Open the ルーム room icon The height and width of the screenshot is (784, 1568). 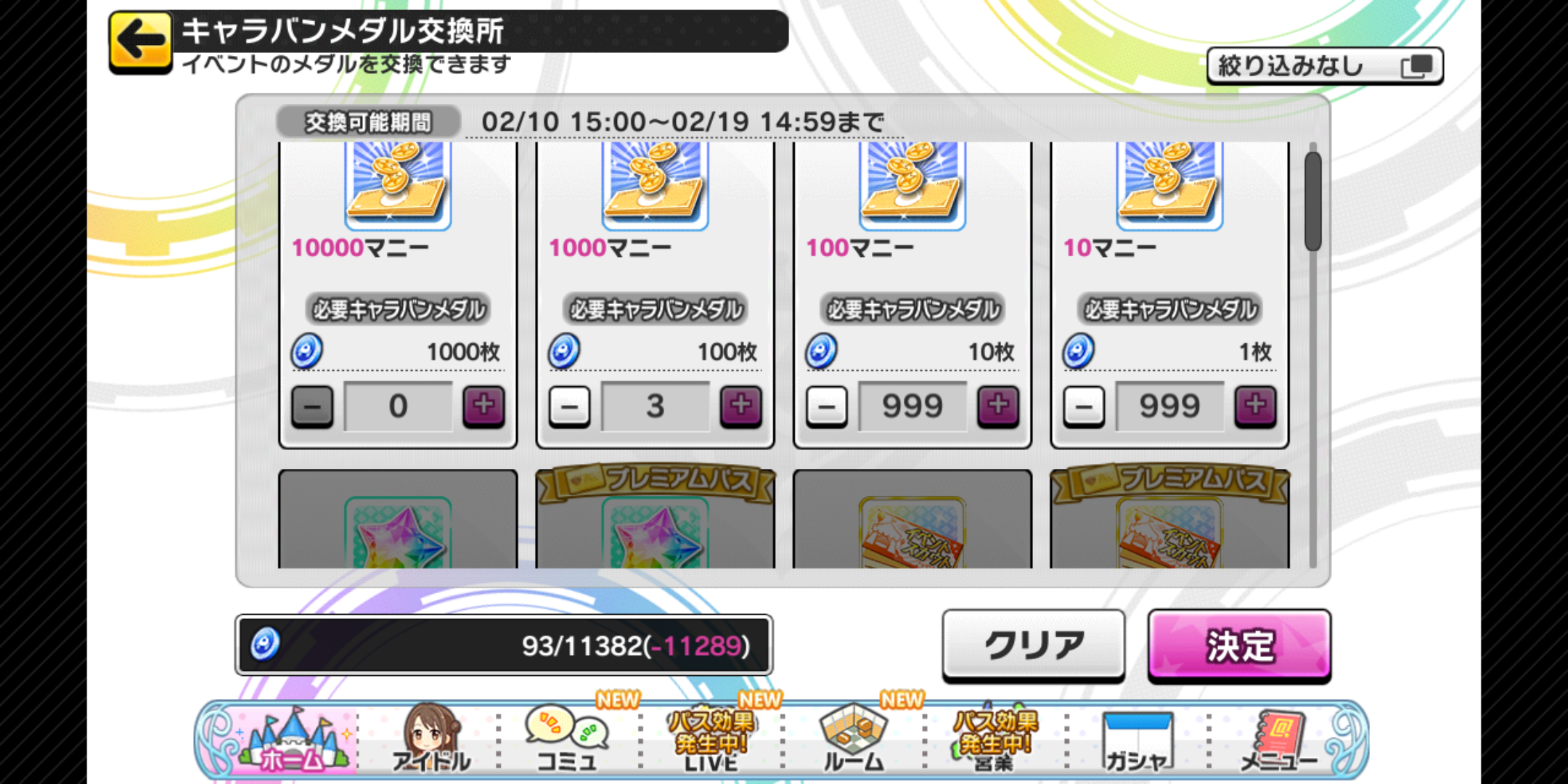point(853,739)
